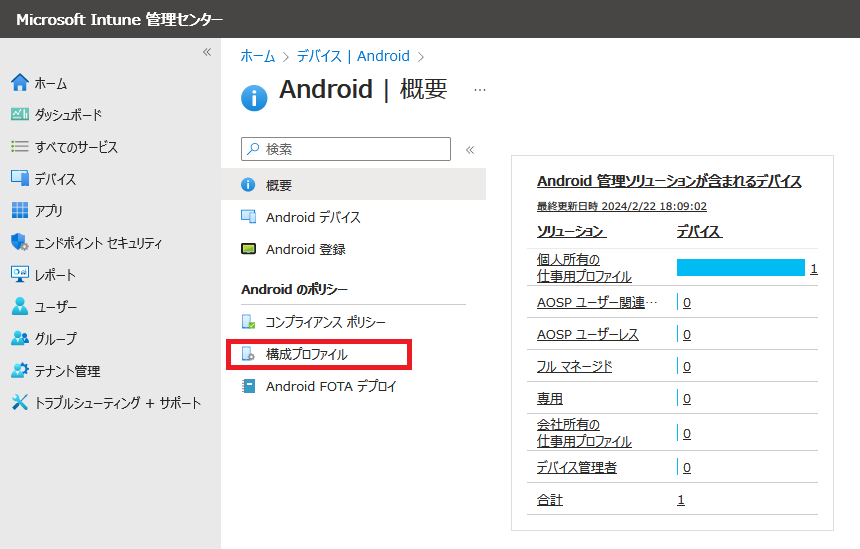Click the 合計 count value 1
860x549 pixels.
tap(681, 500)
